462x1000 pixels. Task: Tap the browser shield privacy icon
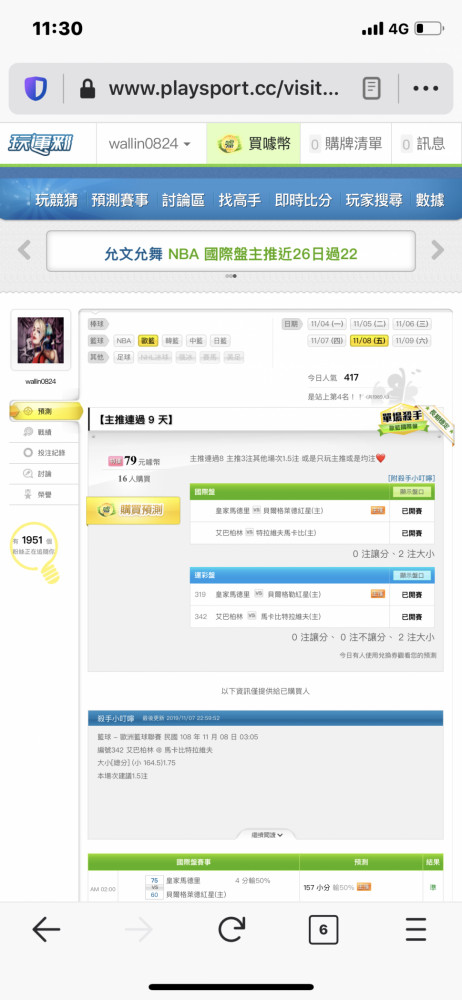point(36,89)
